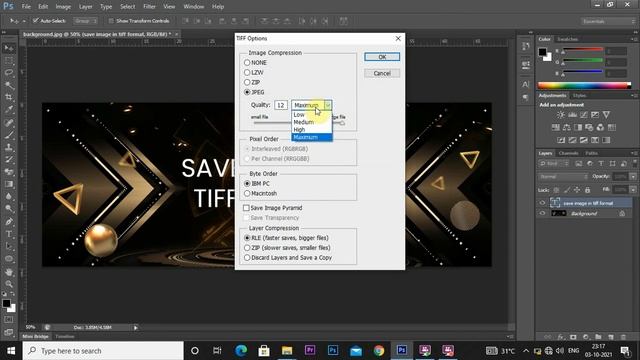The height and width of the screenshot is (360, 640).
Task: Select the Blur tool
Action: tap(9, 196)
